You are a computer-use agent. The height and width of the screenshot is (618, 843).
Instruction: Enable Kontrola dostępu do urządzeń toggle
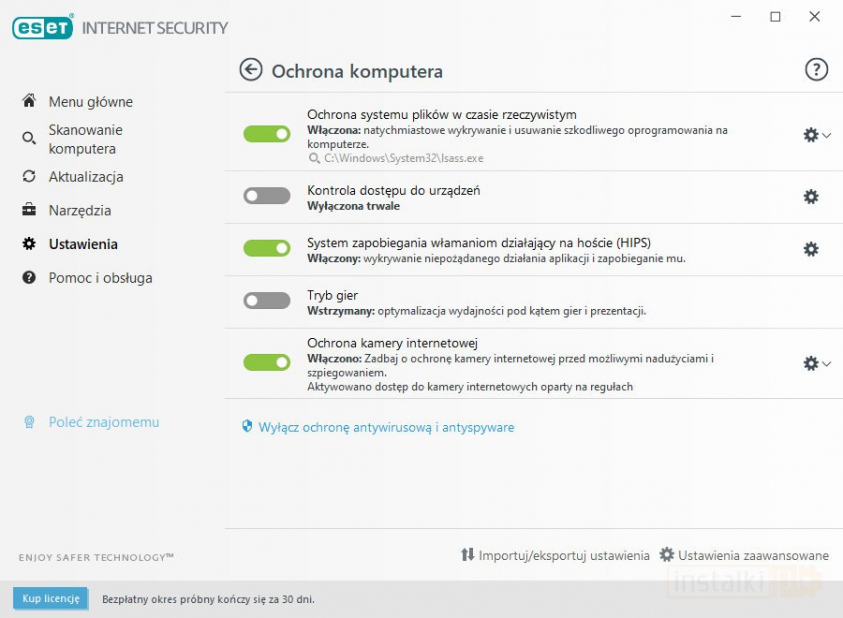[x=267, y=196]
